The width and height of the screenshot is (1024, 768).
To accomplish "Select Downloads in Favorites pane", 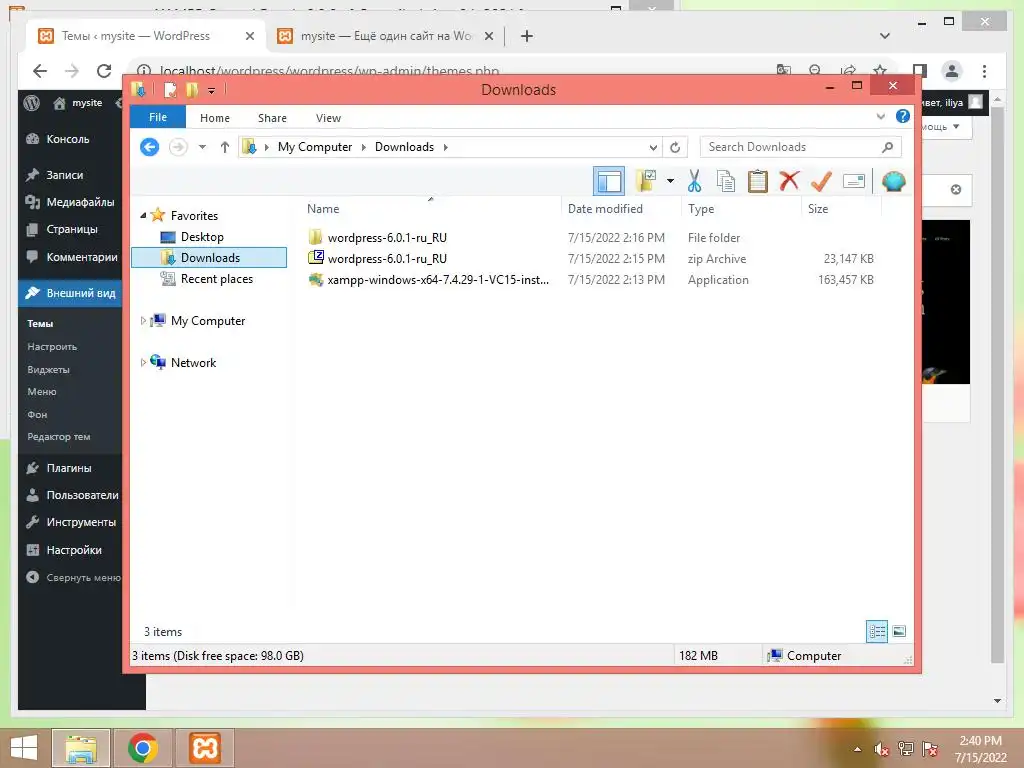I will [x=209, y=258].
